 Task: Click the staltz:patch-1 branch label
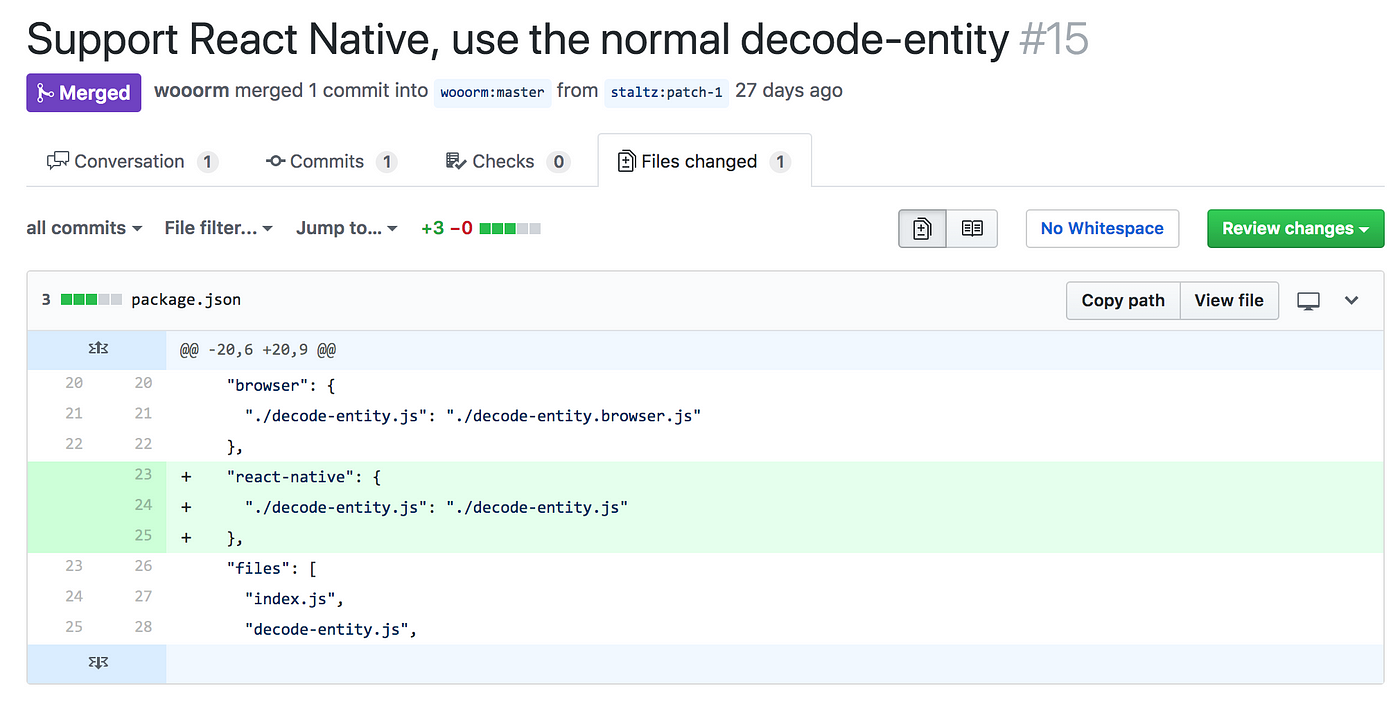pos(666,92)
